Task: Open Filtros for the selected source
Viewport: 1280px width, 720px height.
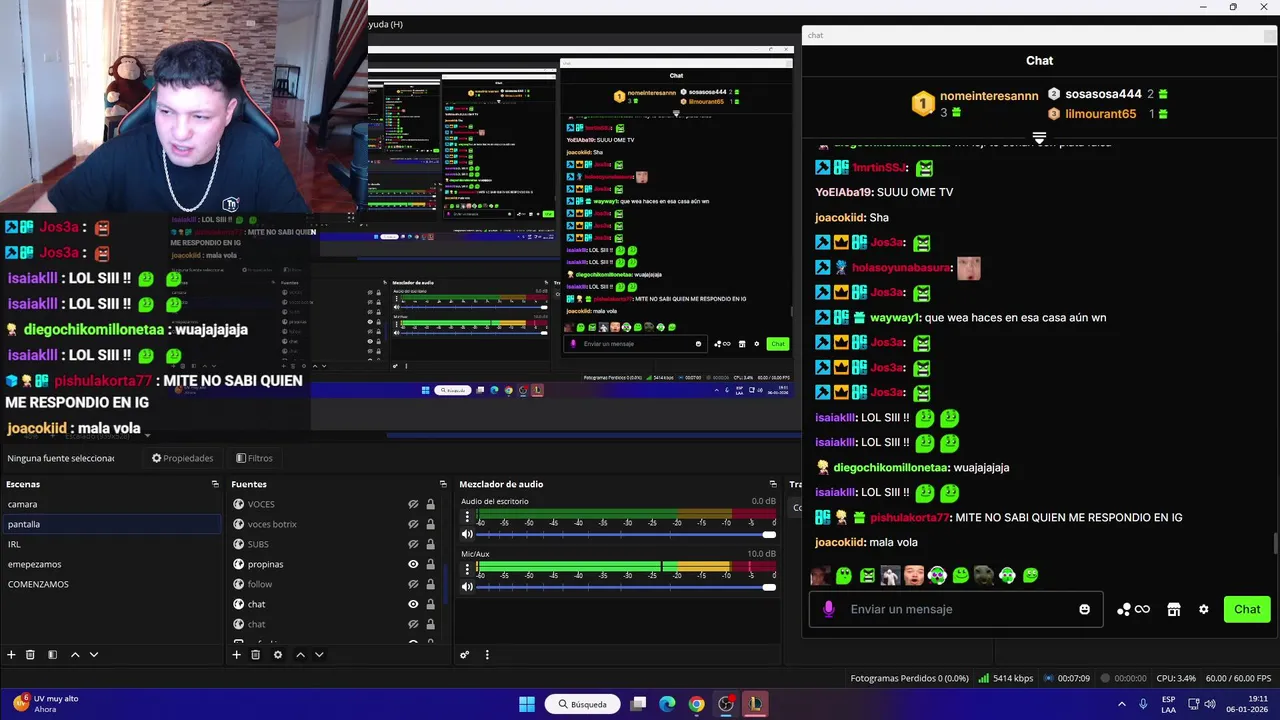Action: pos(254,458)
